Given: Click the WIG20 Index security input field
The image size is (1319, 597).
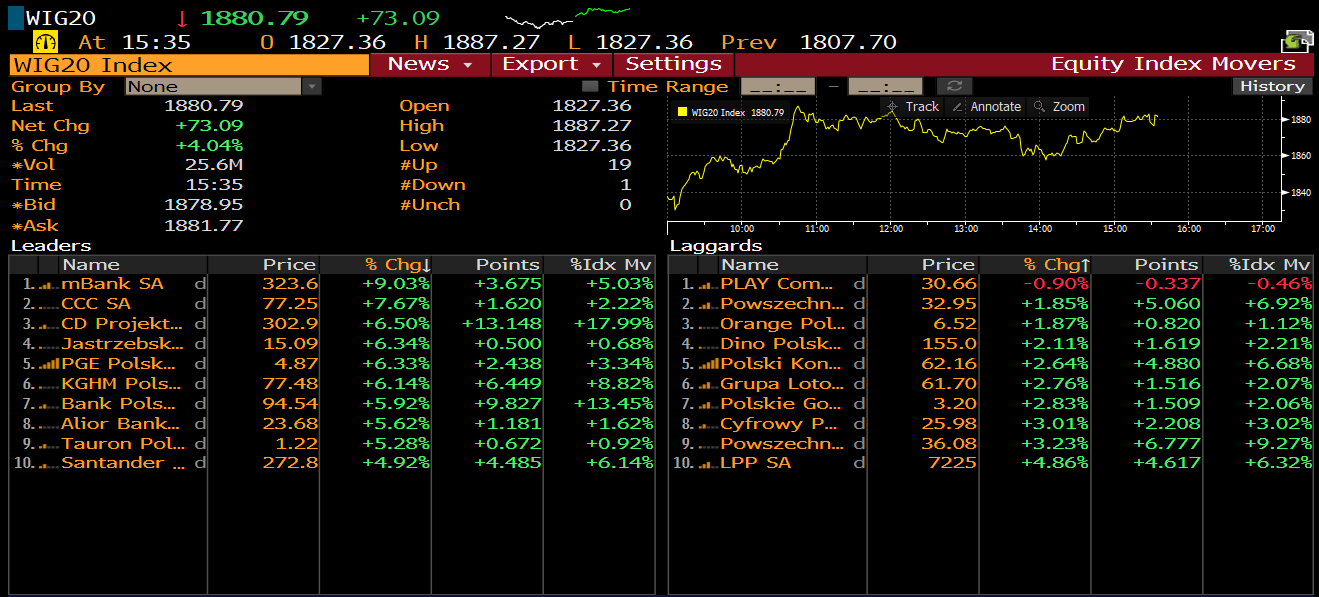Looking at the screenshot, I should (x=189, y=65).
